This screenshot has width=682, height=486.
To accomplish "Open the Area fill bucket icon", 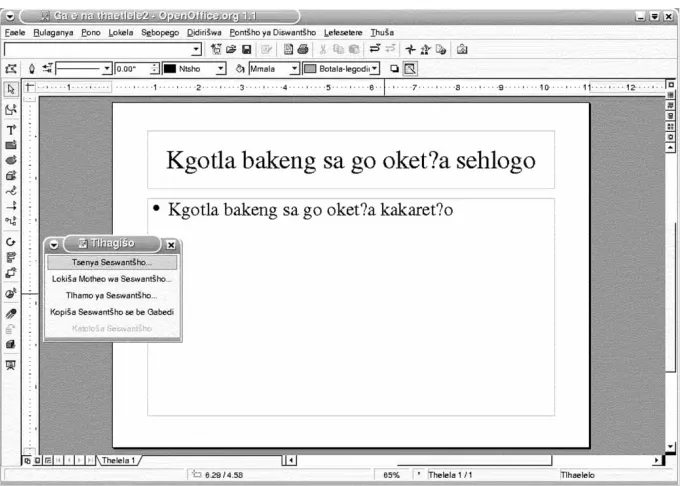I will [240, 69].
